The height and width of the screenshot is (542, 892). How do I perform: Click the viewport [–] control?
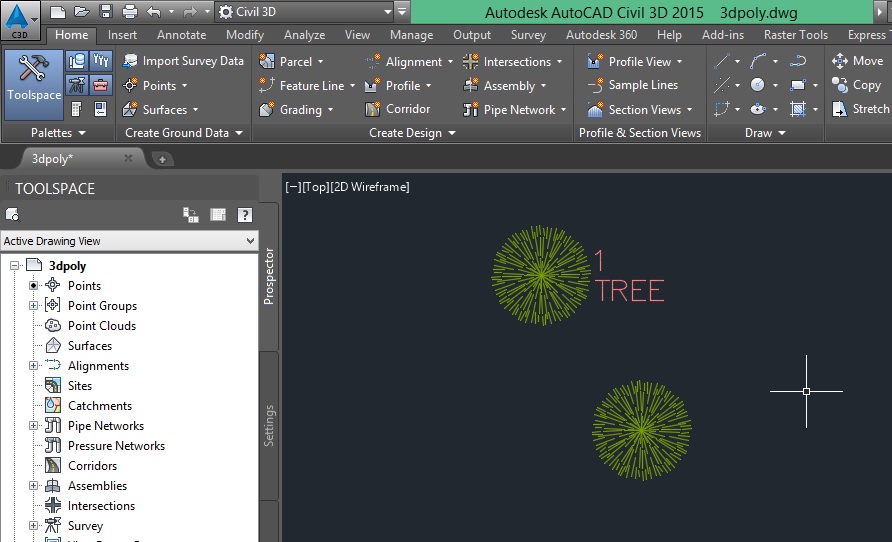[x=292, y=187]
